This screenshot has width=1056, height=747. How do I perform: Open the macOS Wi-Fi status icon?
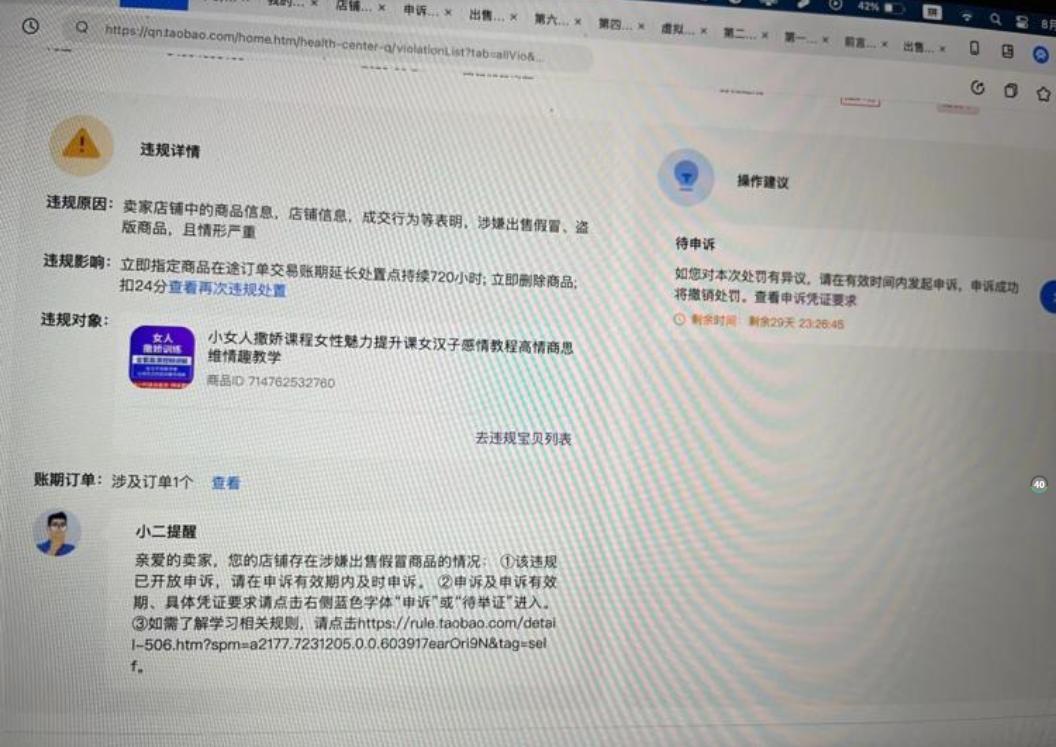tap(966, 17)
